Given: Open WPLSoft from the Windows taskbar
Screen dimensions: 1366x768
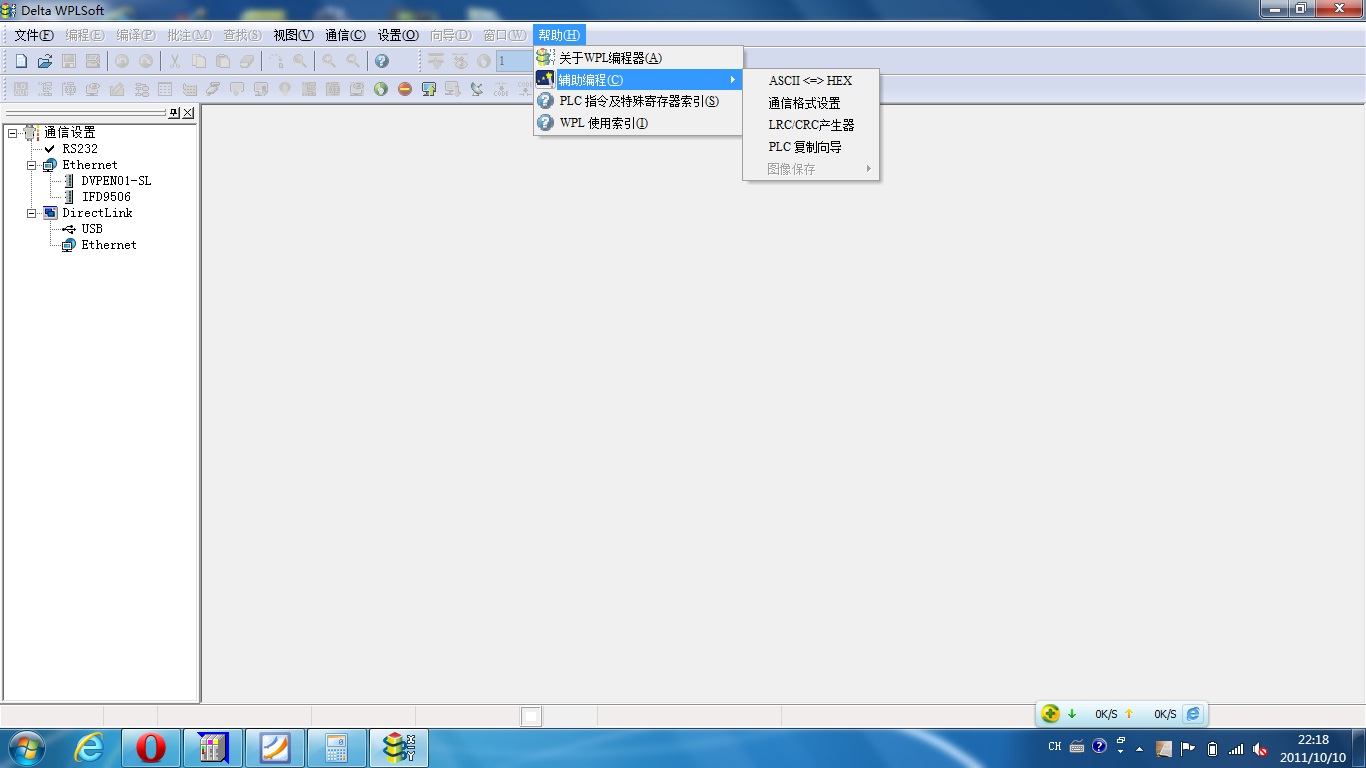Looking at the screenshot, I should click(x=399, y=748).
